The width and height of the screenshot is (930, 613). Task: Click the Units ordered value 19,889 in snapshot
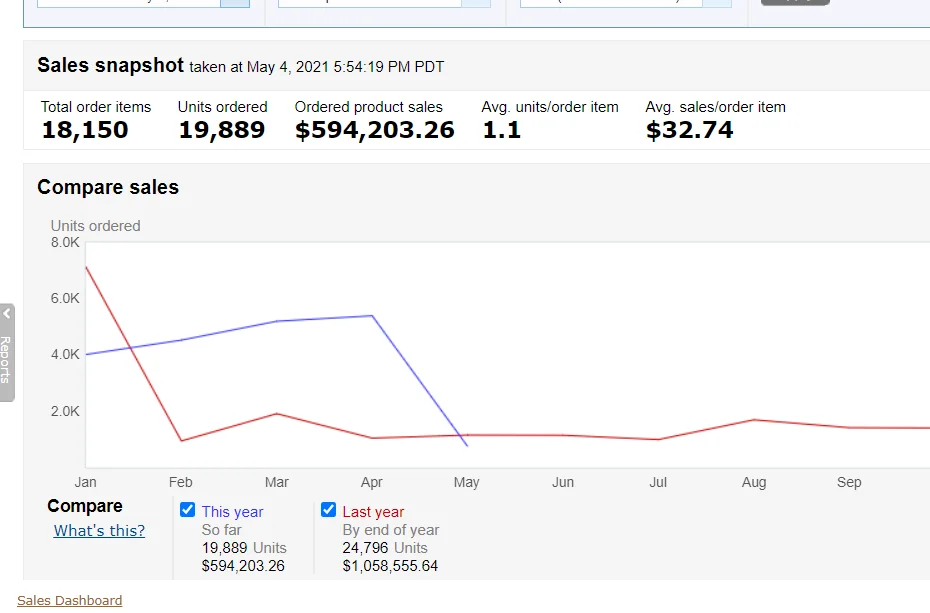[222, 130]
